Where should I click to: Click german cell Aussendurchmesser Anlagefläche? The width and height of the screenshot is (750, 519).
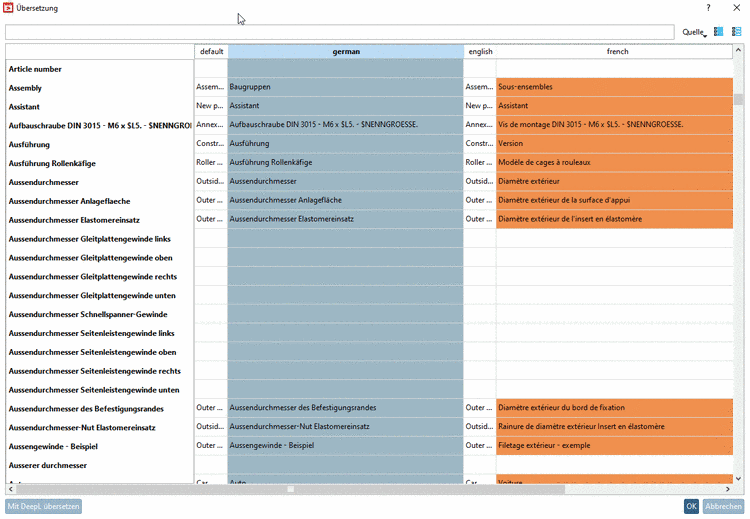click(345, 200)
